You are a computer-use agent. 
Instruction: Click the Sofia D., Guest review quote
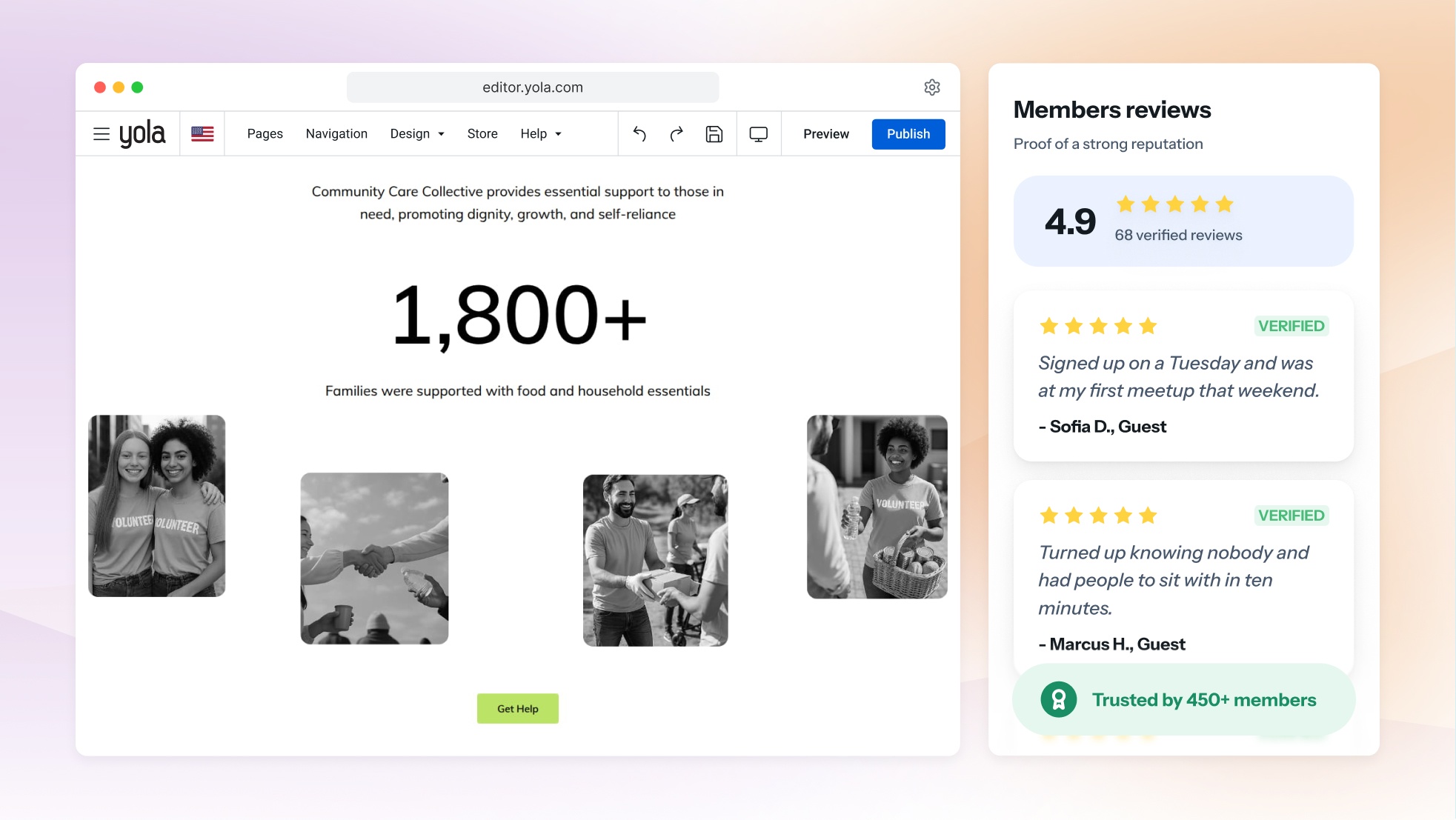pos(1179,377)
